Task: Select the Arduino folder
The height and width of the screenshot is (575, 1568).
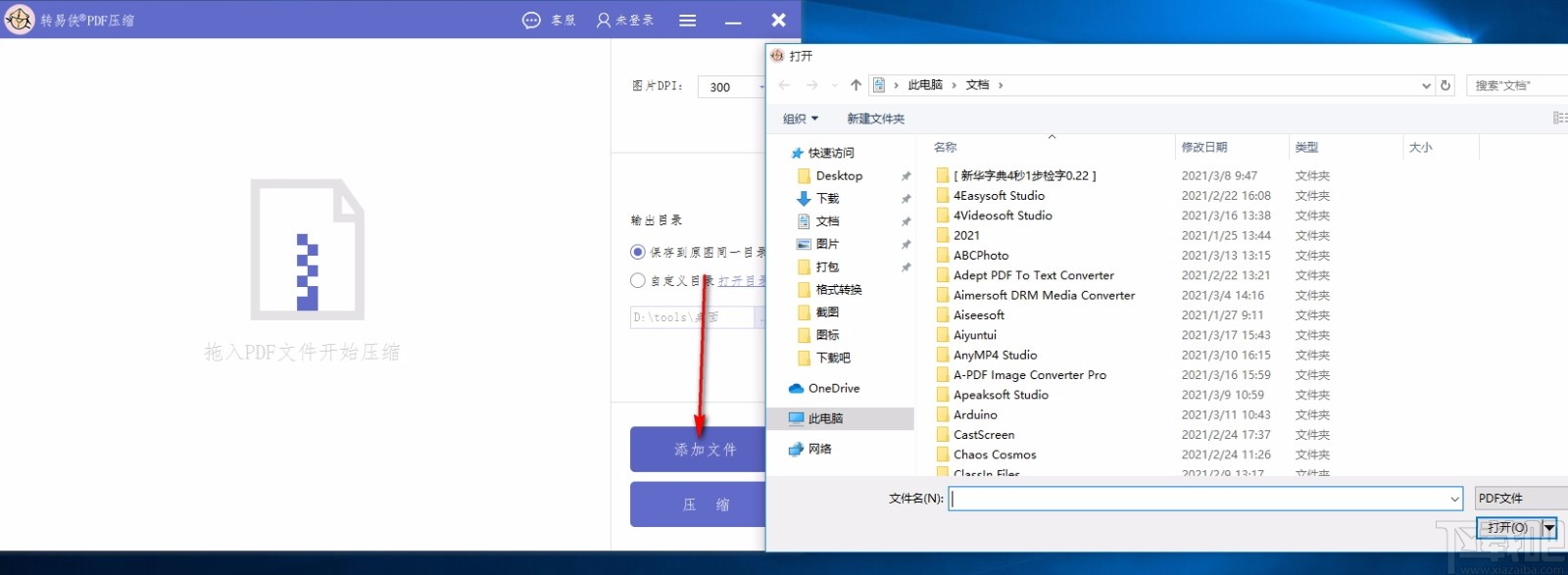Action: tap(975, 414)
